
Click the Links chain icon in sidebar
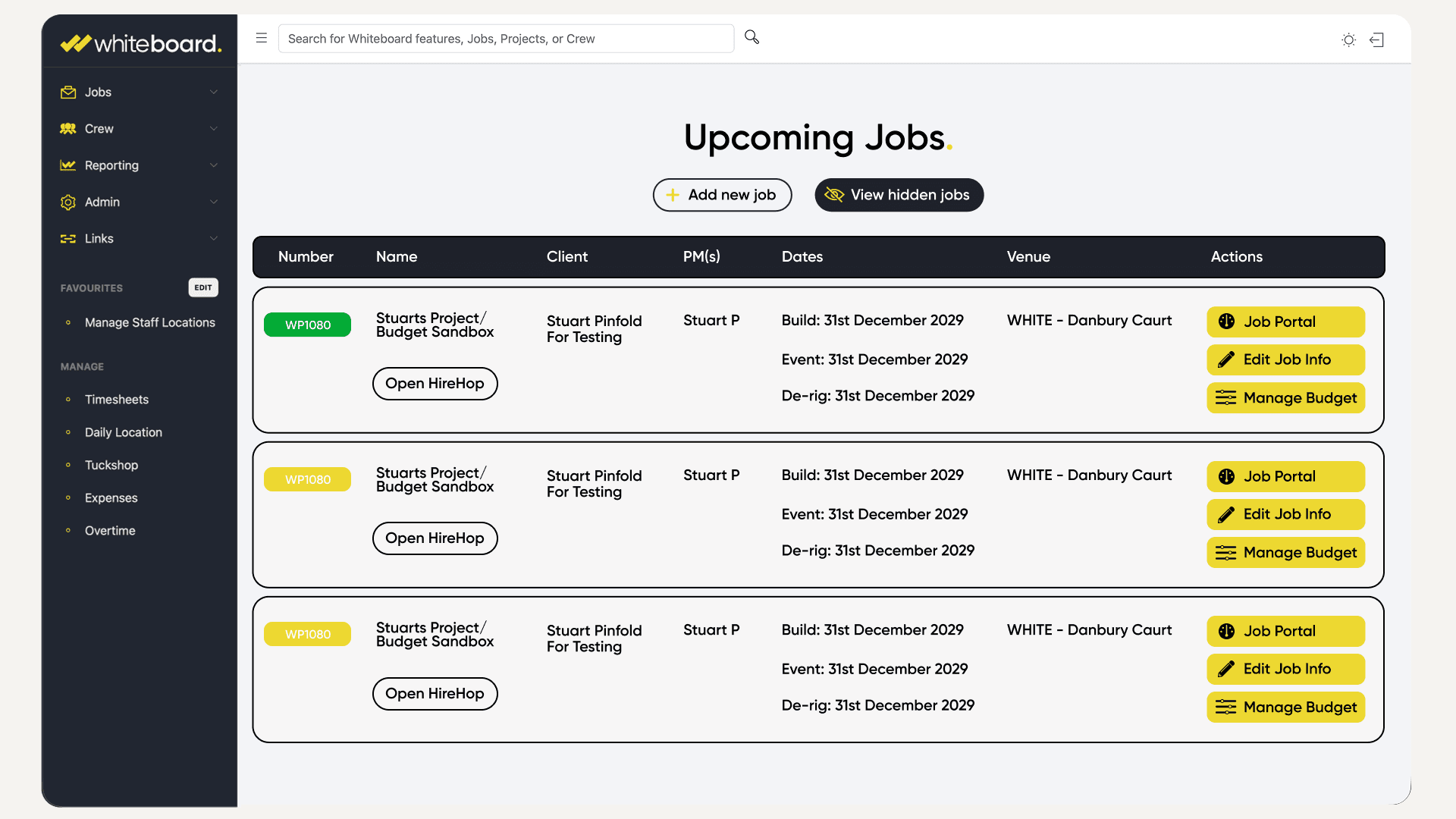point(68,239)
